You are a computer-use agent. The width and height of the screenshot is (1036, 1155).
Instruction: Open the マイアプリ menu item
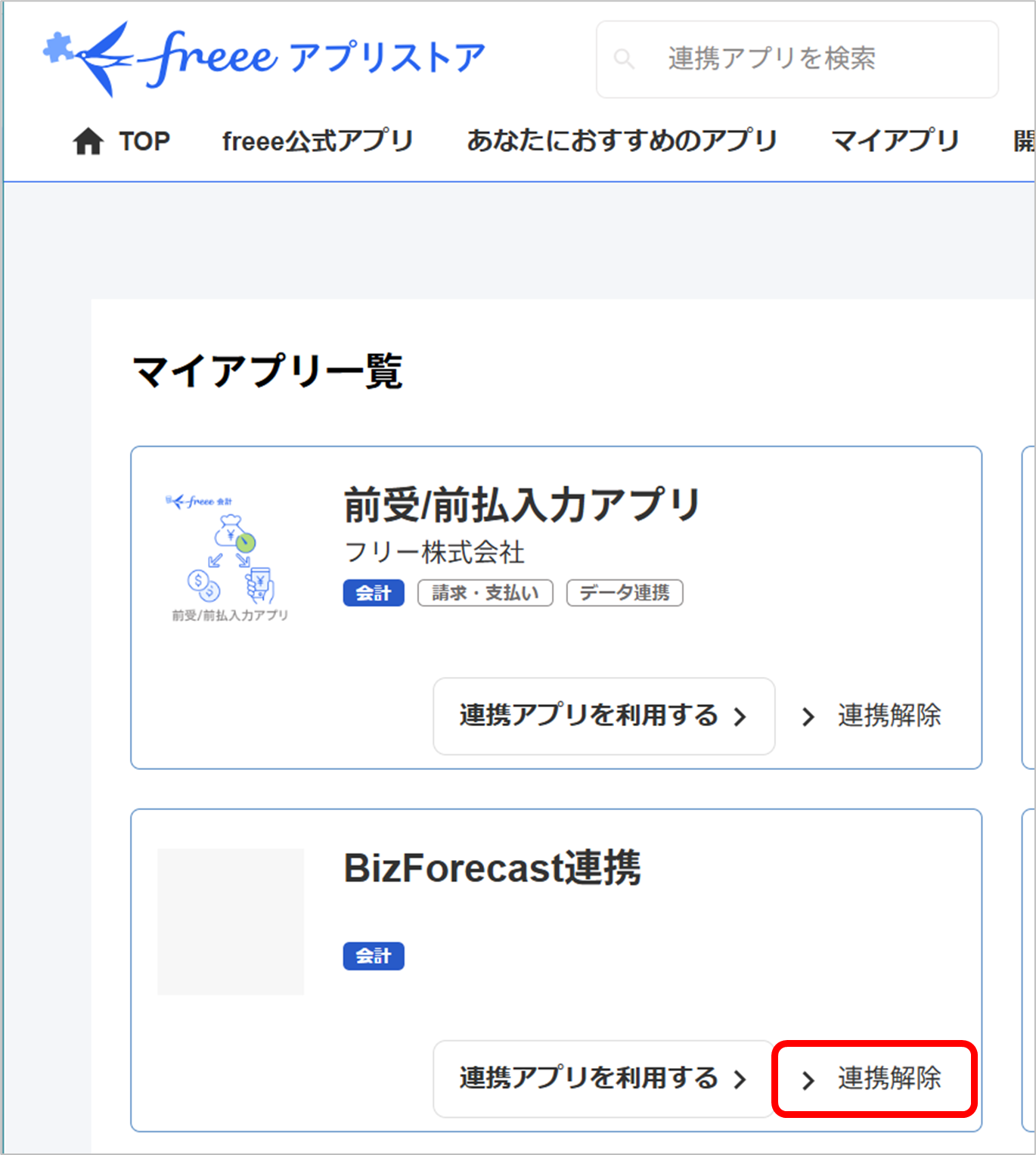click(x=895, y=141)
